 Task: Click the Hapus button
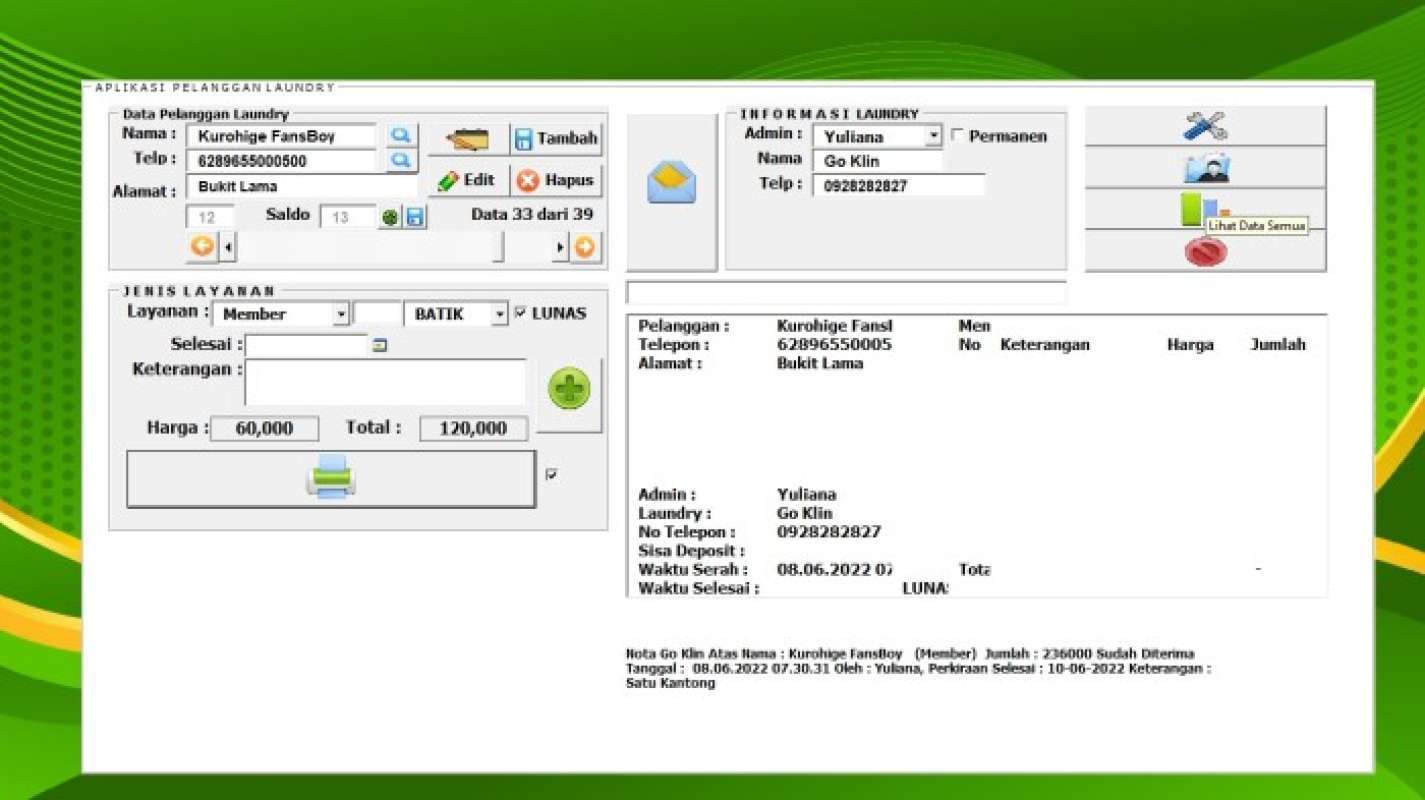tap(559, 180)
